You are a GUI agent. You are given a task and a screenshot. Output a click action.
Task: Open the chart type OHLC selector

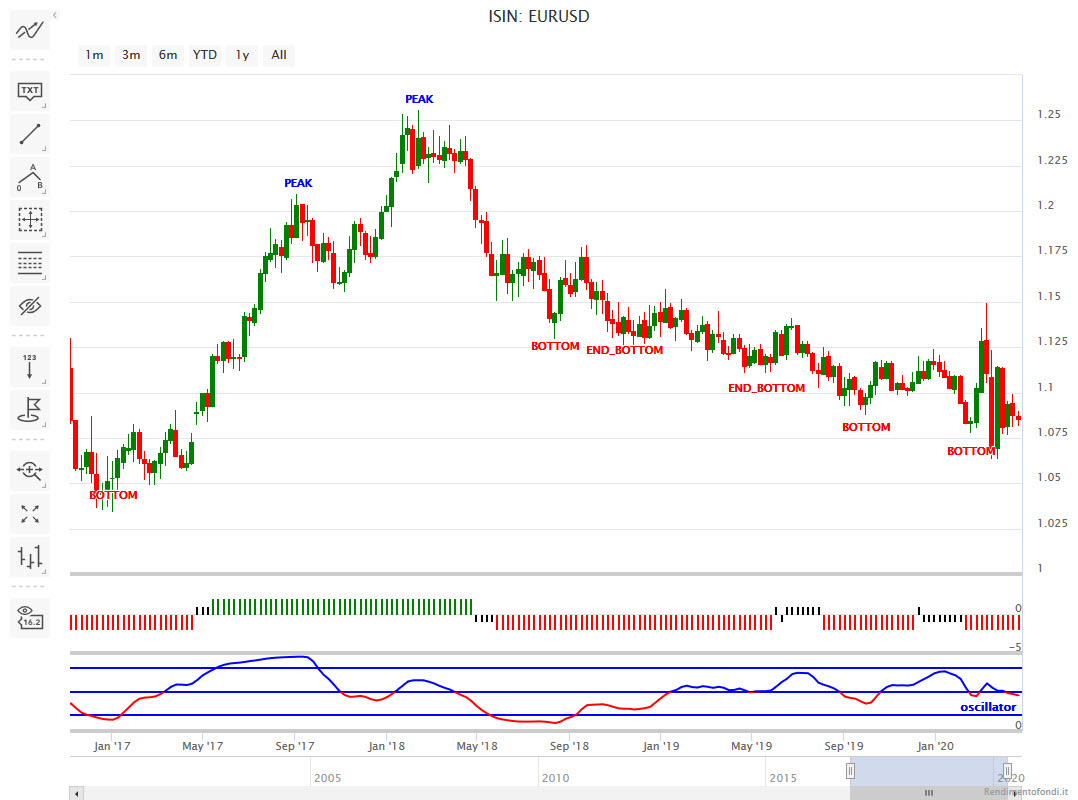coord(30,556)
